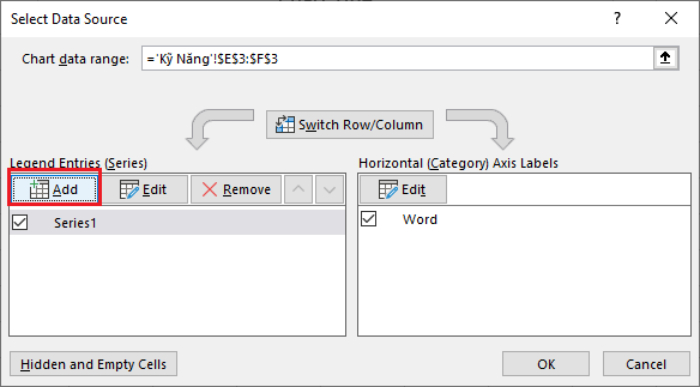Screen dimensions: 700x387
Task: Close the Select Data Source window
Action: [671, 19]
